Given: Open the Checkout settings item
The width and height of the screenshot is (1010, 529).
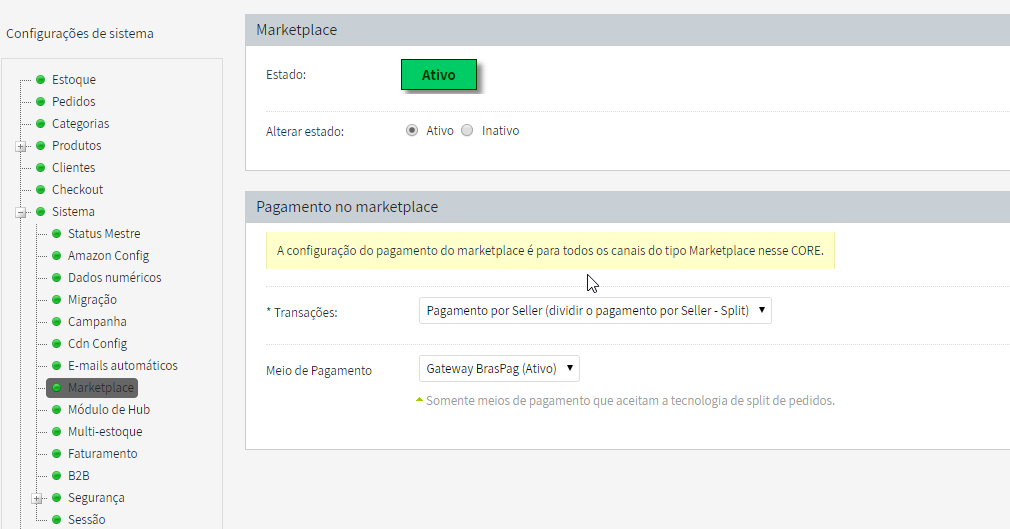Looking at the screenshot, I should pos(77,189).
